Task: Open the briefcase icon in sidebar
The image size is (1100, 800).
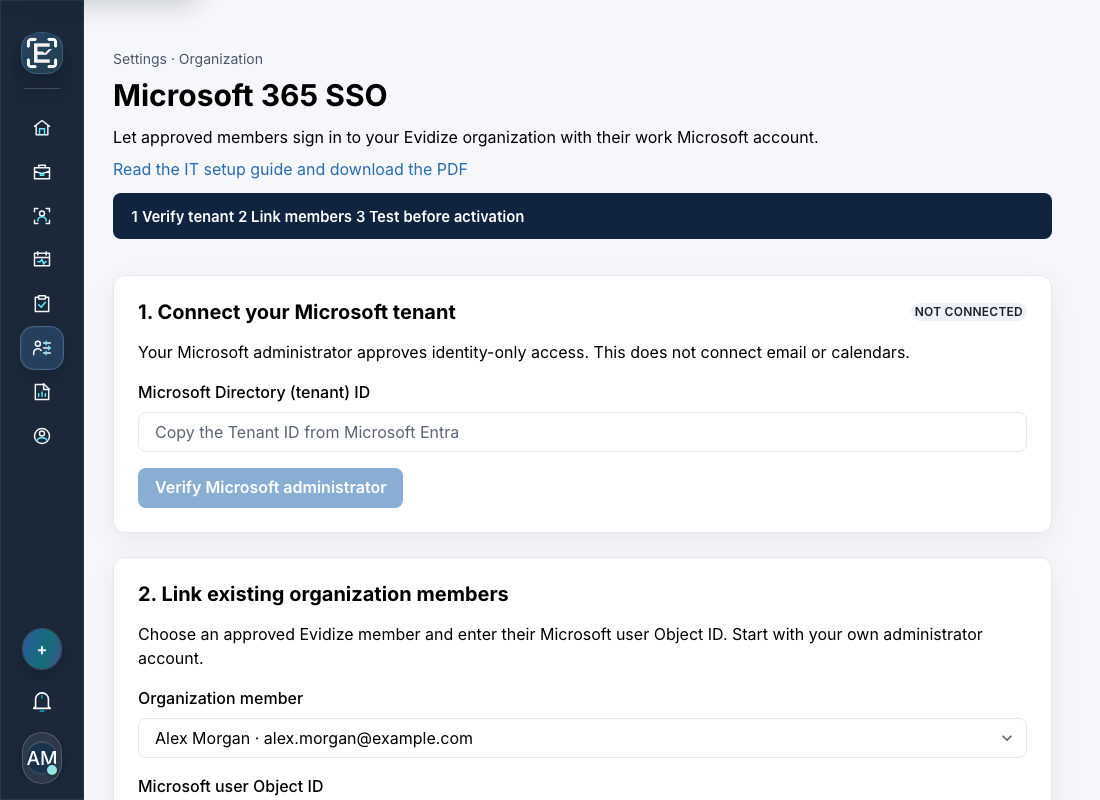Action: pos(42,172)
